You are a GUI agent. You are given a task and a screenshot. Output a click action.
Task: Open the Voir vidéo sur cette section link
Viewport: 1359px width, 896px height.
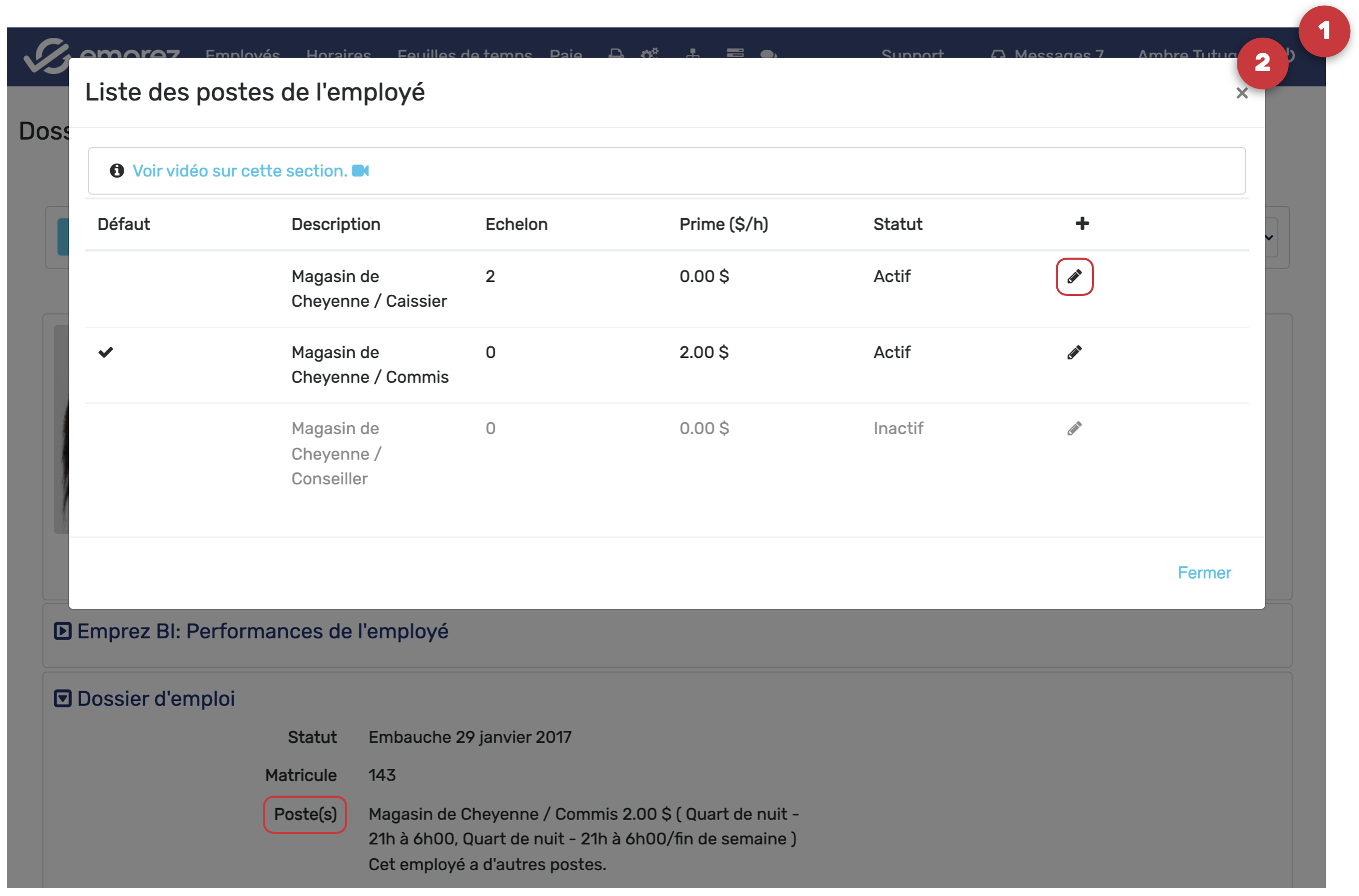click(x=240, y=171)
